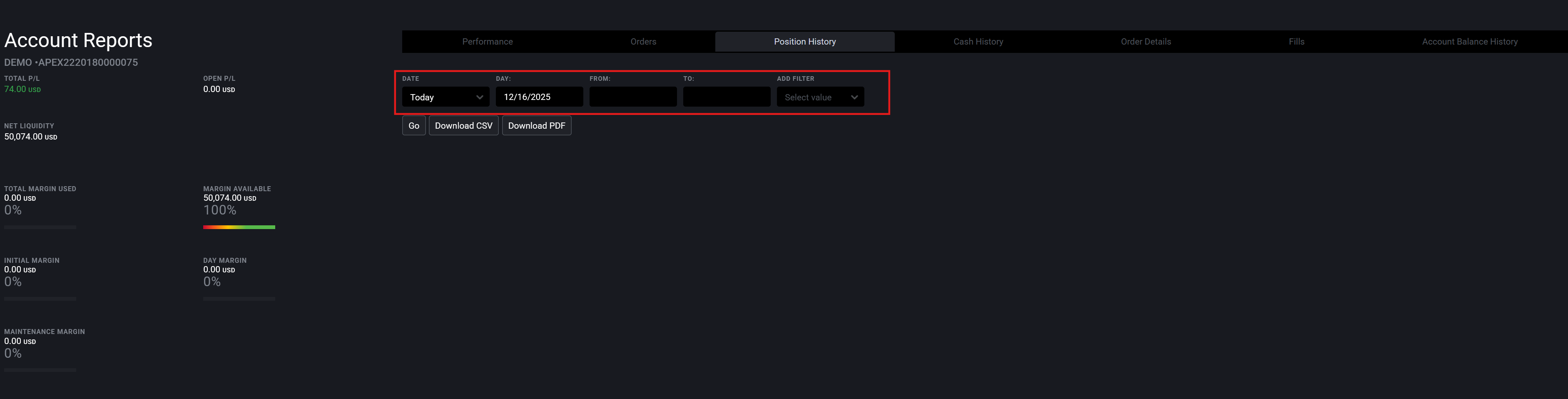Click the chevron on the Today selector
1568x399 pixels.
point(480,97)
